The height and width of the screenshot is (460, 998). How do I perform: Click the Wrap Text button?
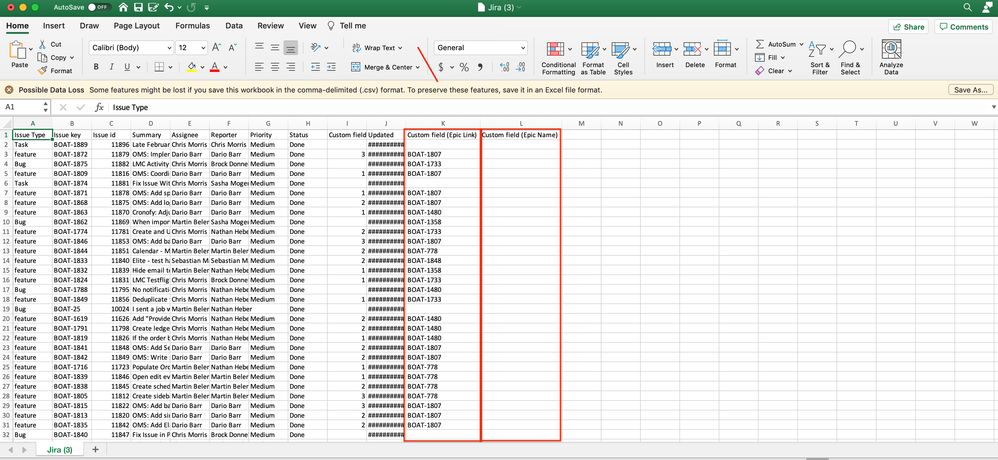[377, 48]
